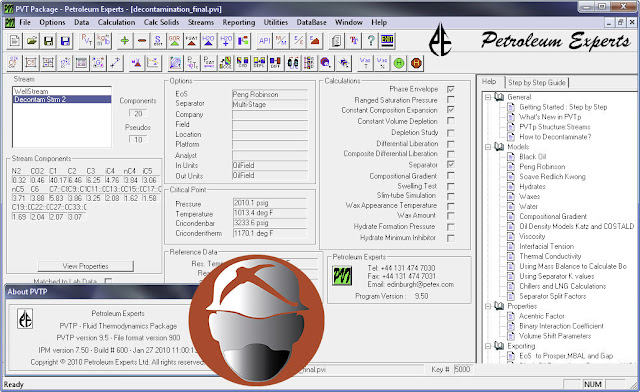Click the Visc T toolbar icon
Viewport: 640px width, 392px height.
point(365,63)
